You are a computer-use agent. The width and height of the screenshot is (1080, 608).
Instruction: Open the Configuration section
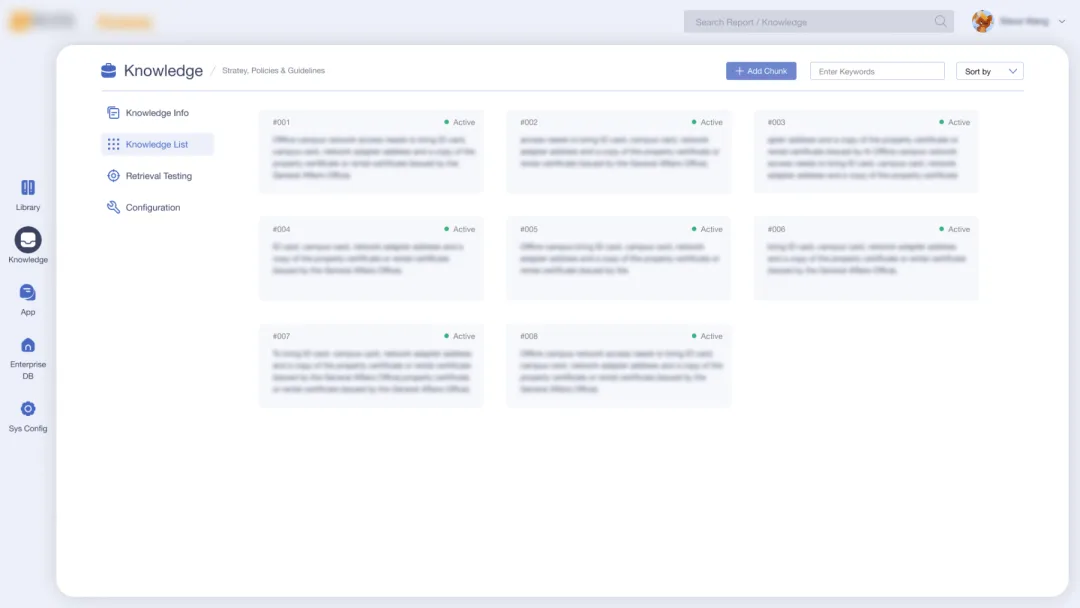152,208
